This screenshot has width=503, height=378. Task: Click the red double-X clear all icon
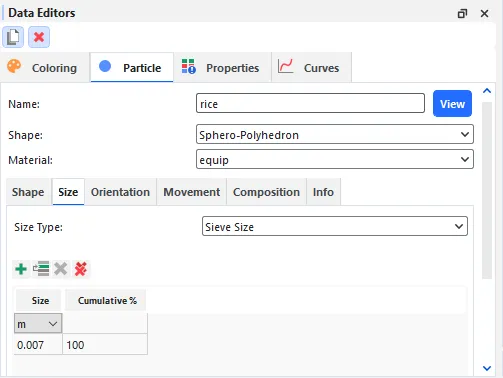coord(81,269)
